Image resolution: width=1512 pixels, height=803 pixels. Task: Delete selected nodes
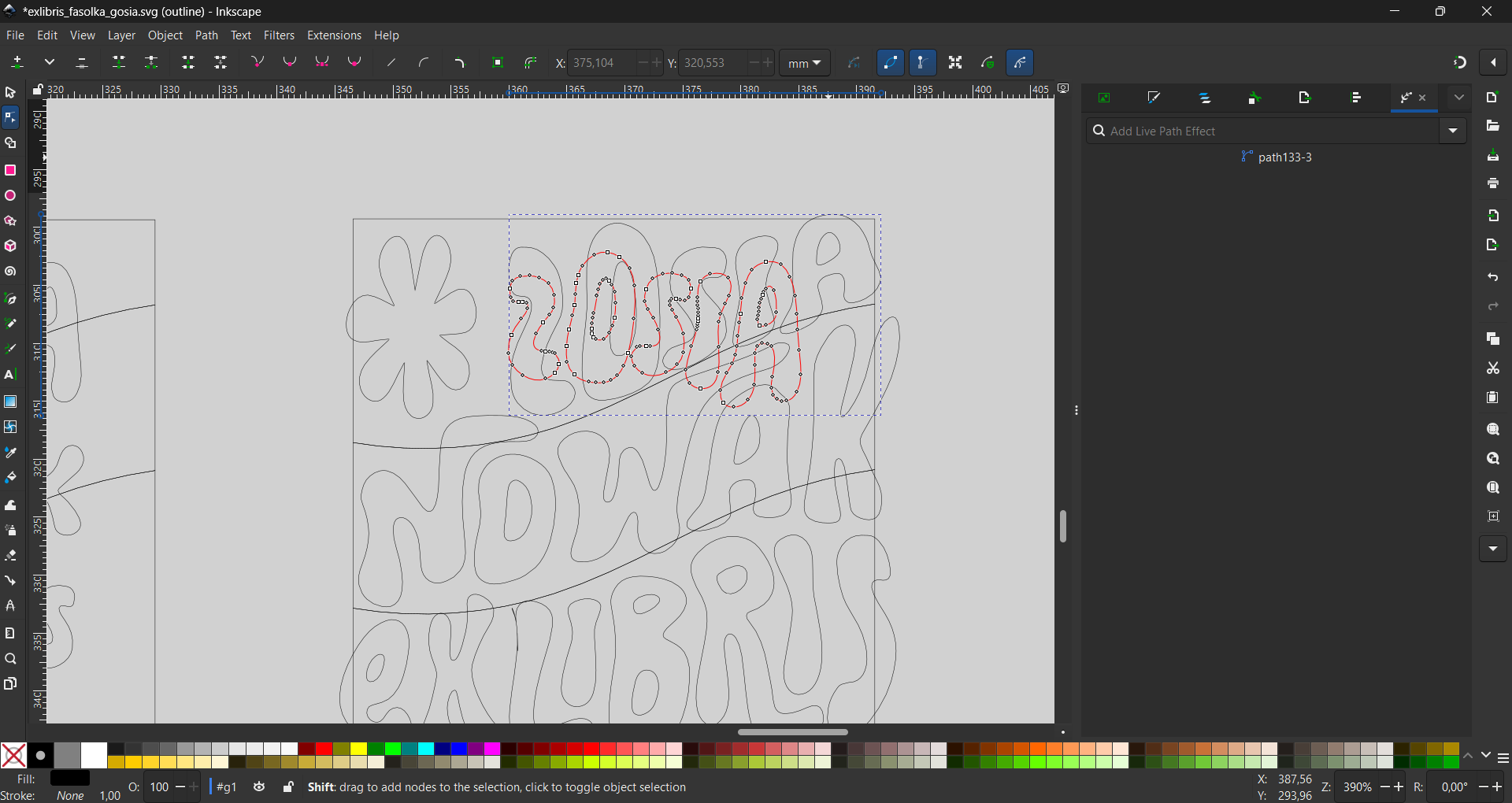(x=82, y=63)
